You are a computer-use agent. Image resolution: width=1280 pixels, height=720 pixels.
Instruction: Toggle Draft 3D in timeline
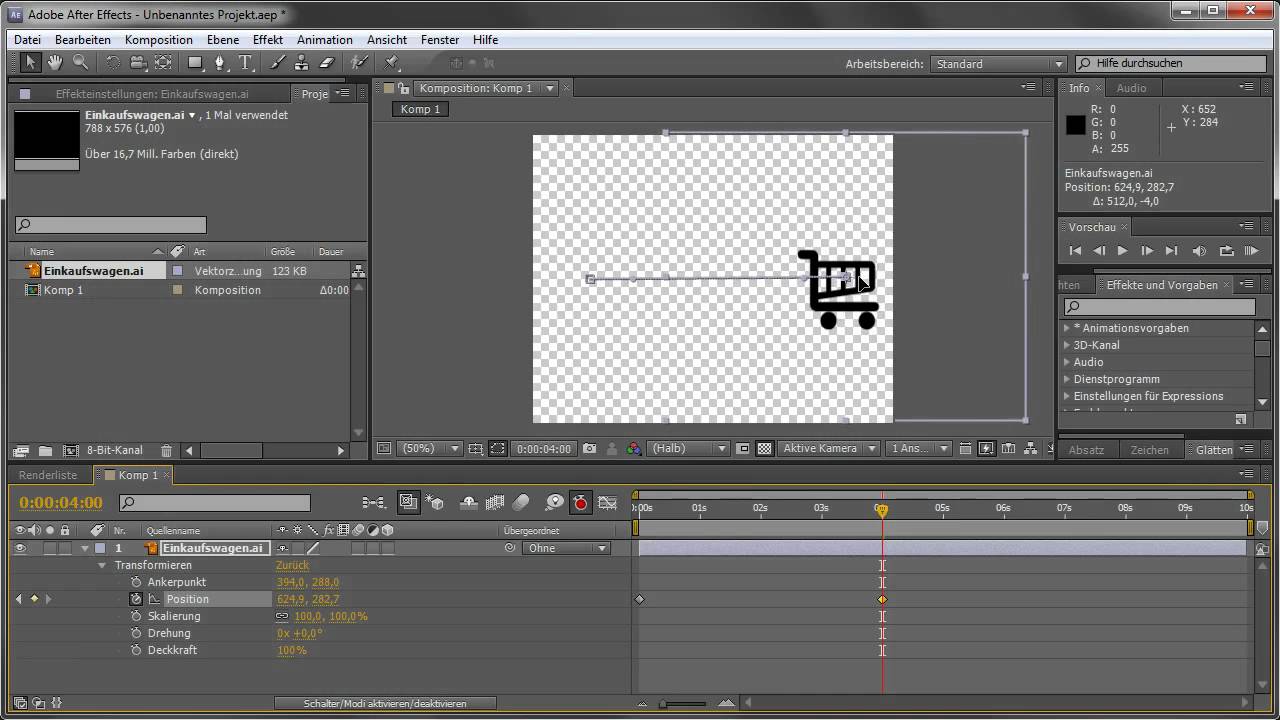pos(435,502)
